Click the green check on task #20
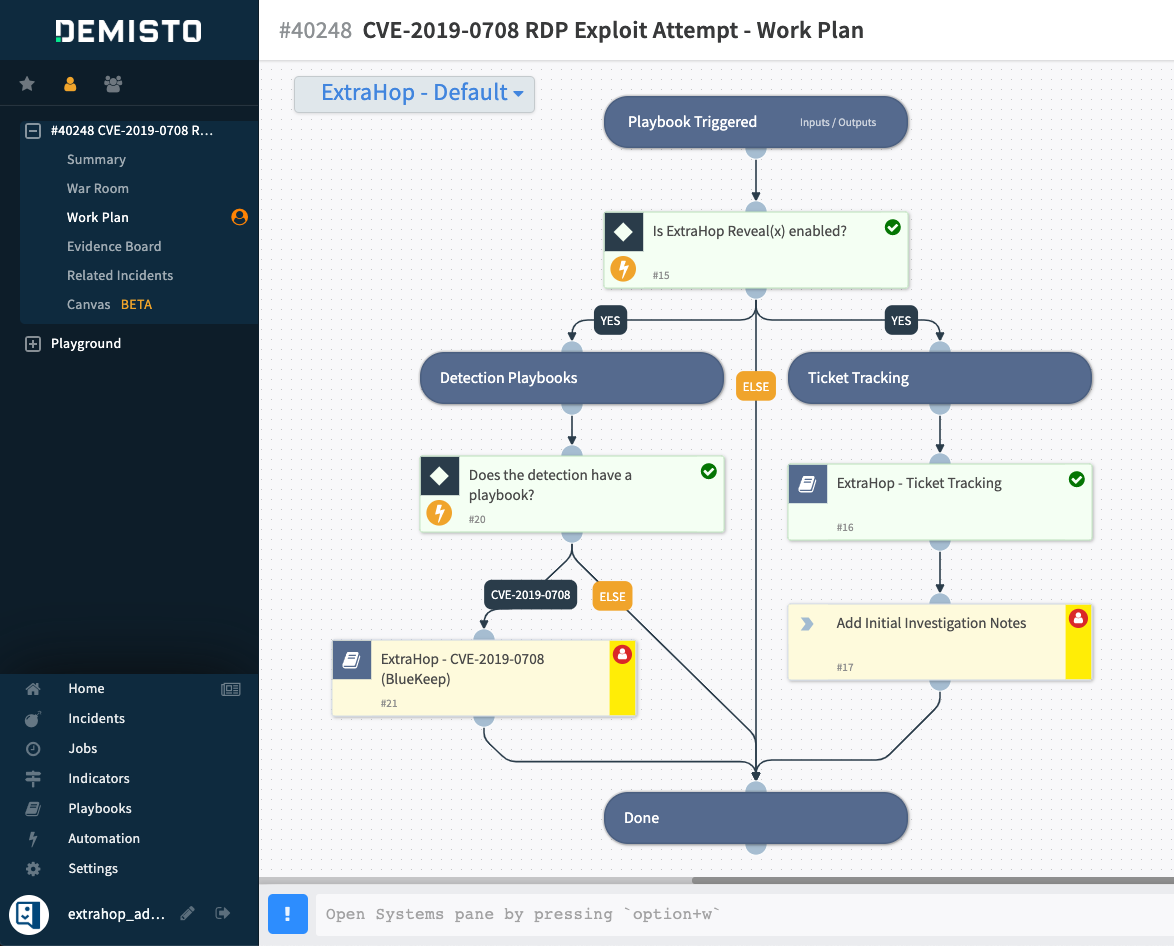The height and width of the screenshot is (946, 1174). 708,471
